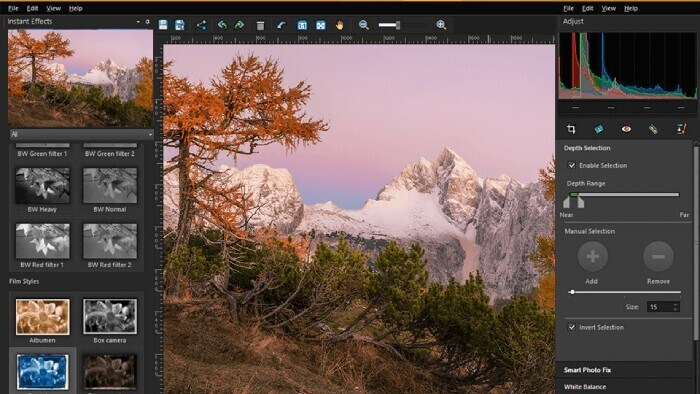Click the BW Green filter 2 label
This screenshot has height=394, width=700.
(x=110, y=153)
